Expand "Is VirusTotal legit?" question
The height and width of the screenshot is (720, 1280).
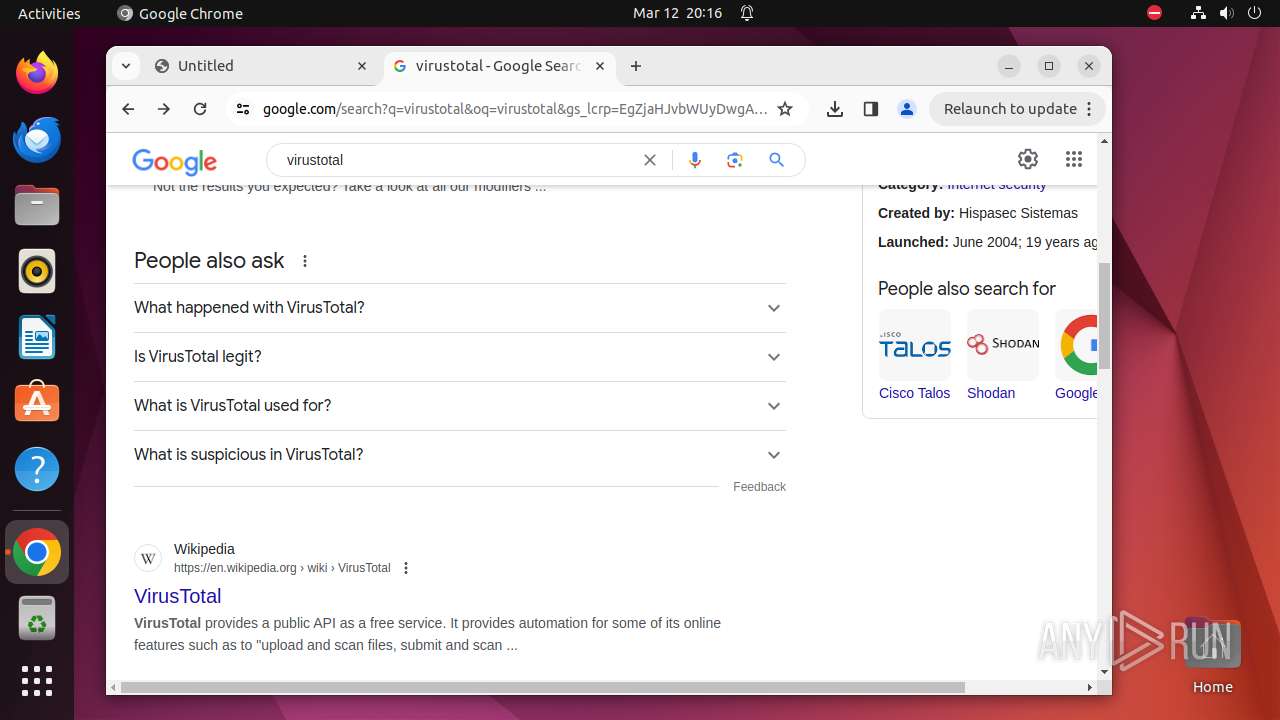(460, 357)
